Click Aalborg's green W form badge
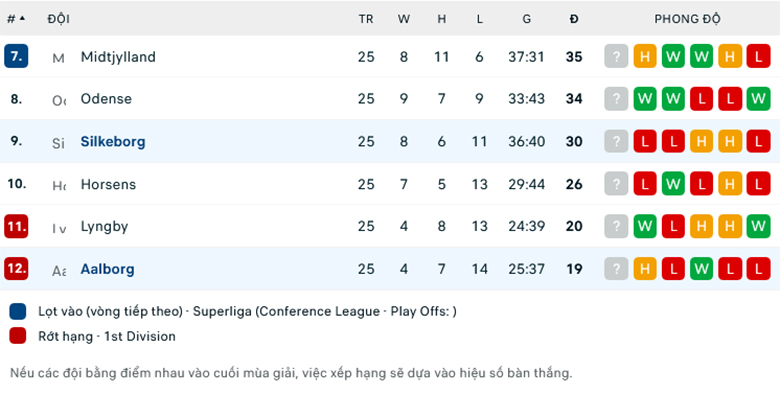This screenshot has height=394, width=780. click(x=701, y=269)
